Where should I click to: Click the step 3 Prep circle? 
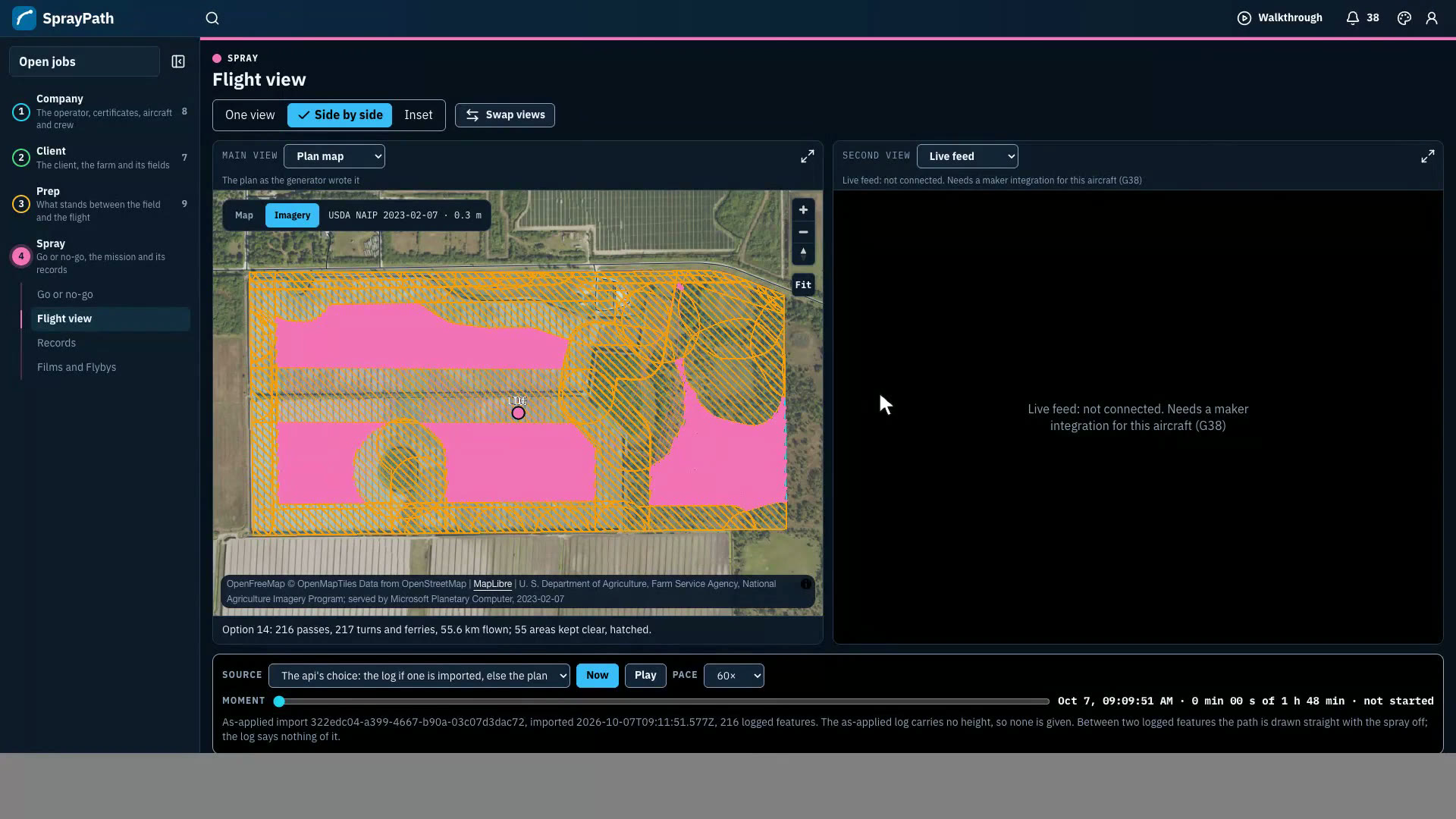click(21, 204)
